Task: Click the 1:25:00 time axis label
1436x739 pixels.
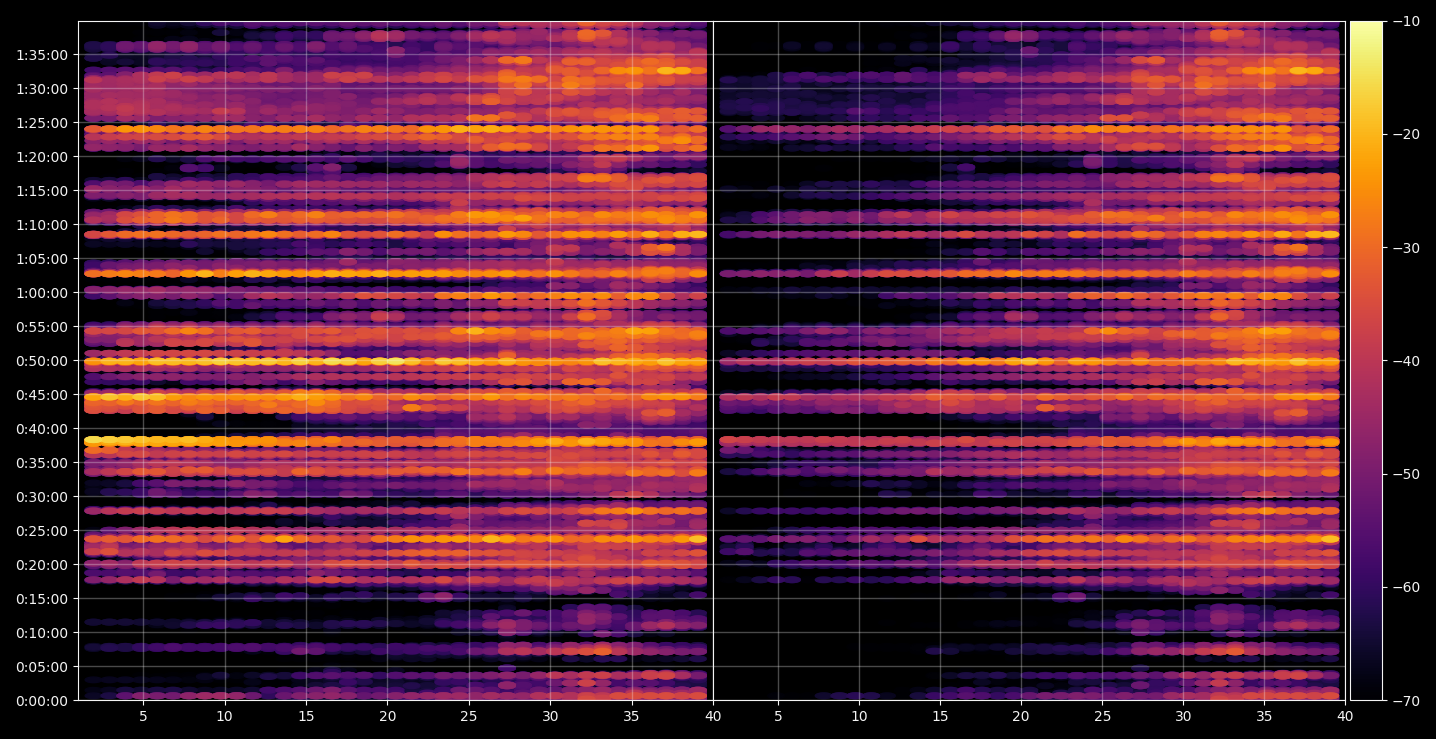Action: pos(43,123)
